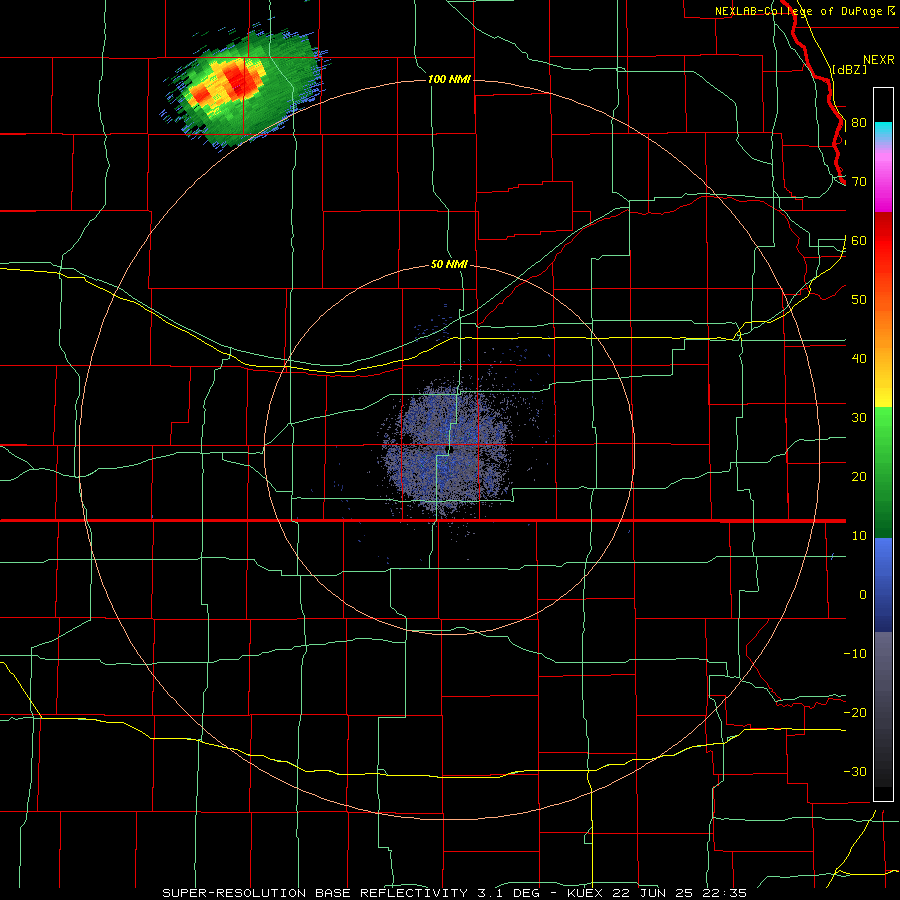900x900 pixels.
Task: Click the Super-Resolution Base Reflectivity caption
Action: pyautogui.click(x=455, y=893)
